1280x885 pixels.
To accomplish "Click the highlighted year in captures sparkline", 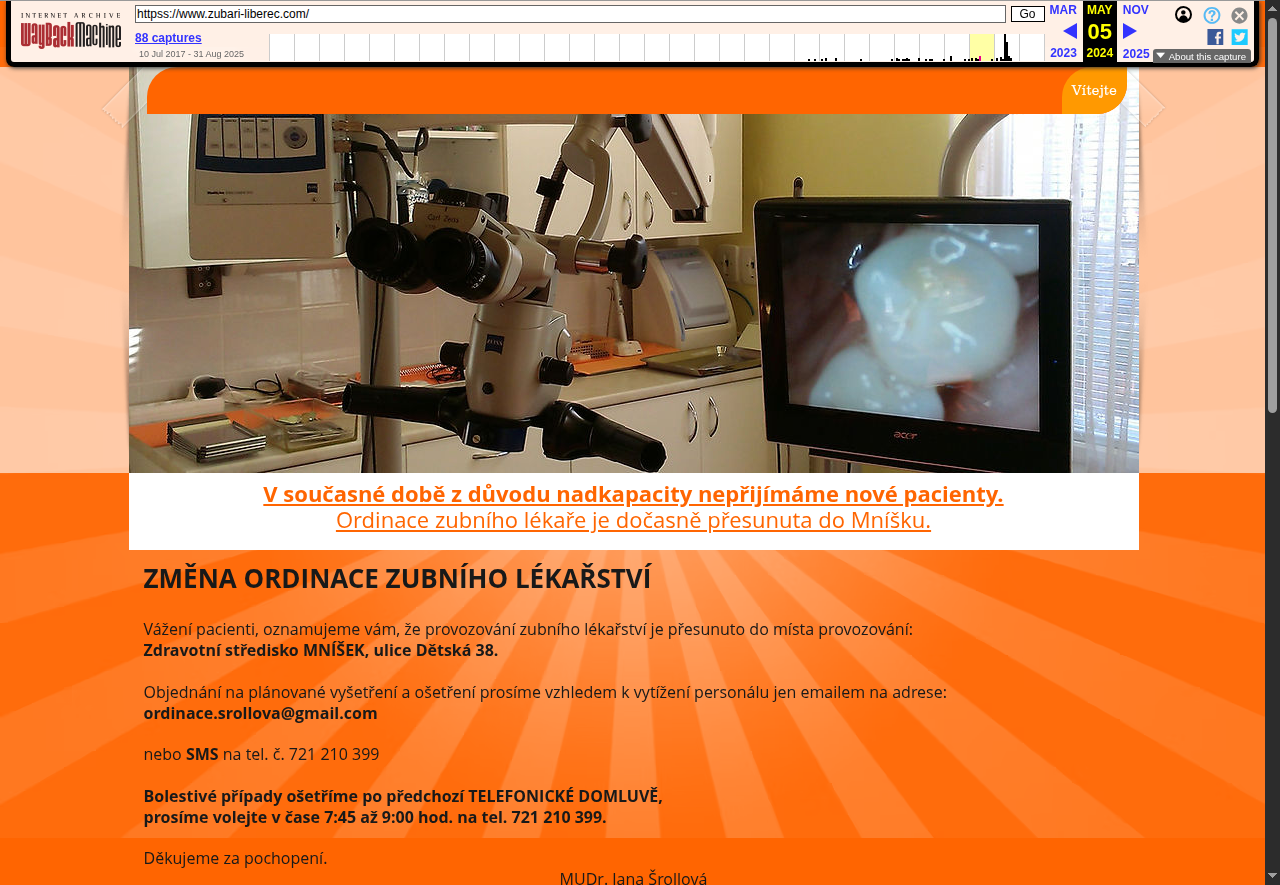I will (981, 47).
